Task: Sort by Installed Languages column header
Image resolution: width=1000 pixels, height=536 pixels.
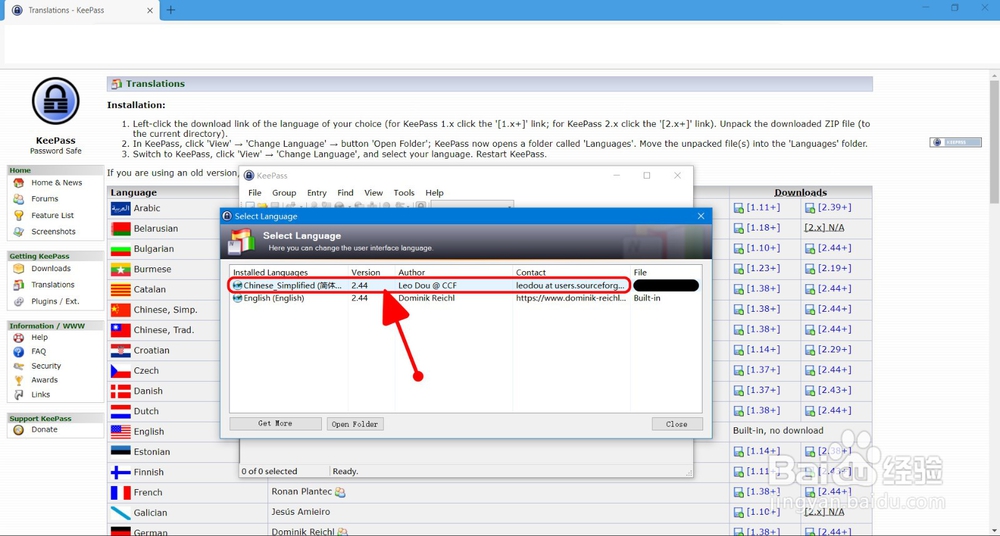Action: [x=289, y=272]
